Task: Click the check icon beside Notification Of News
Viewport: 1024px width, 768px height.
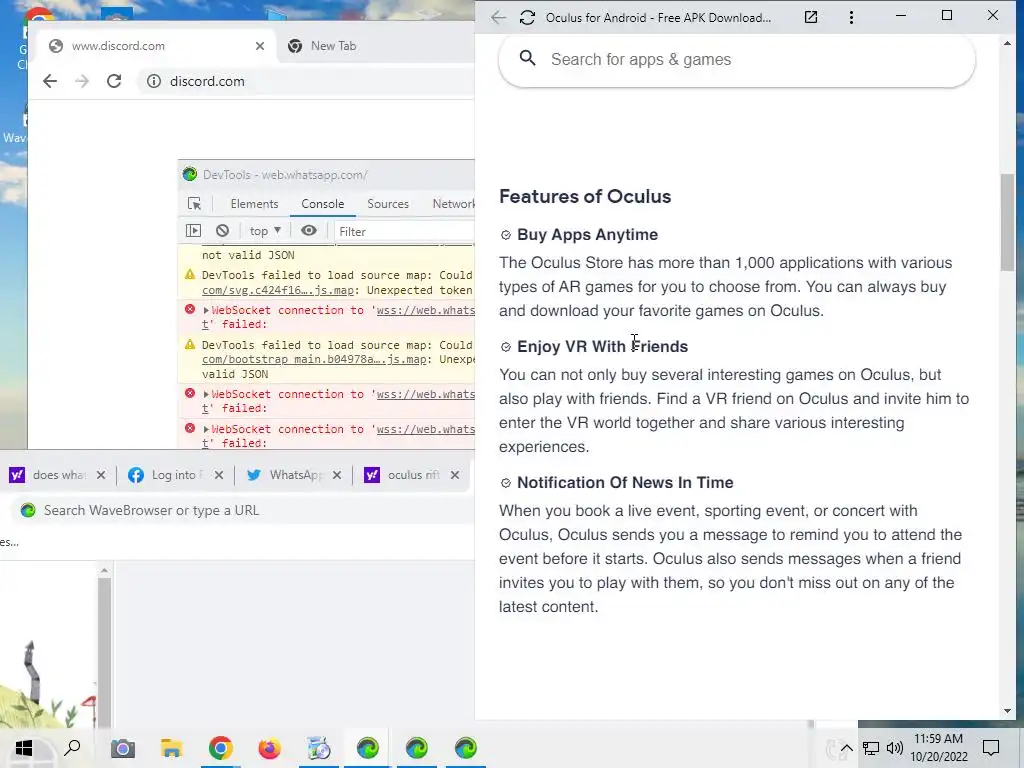Action: pyautogui.click(x=505, y=483)
